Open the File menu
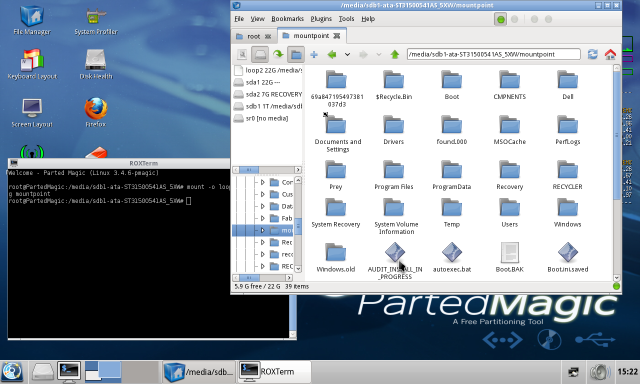This screenshot has width=640, height=384. 239,19
